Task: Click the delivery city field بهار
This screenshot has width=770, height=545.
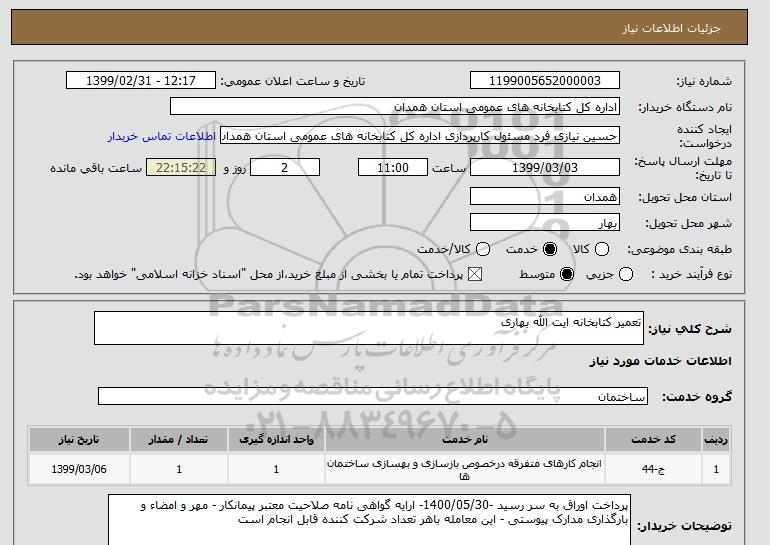Action: point(545,222)
